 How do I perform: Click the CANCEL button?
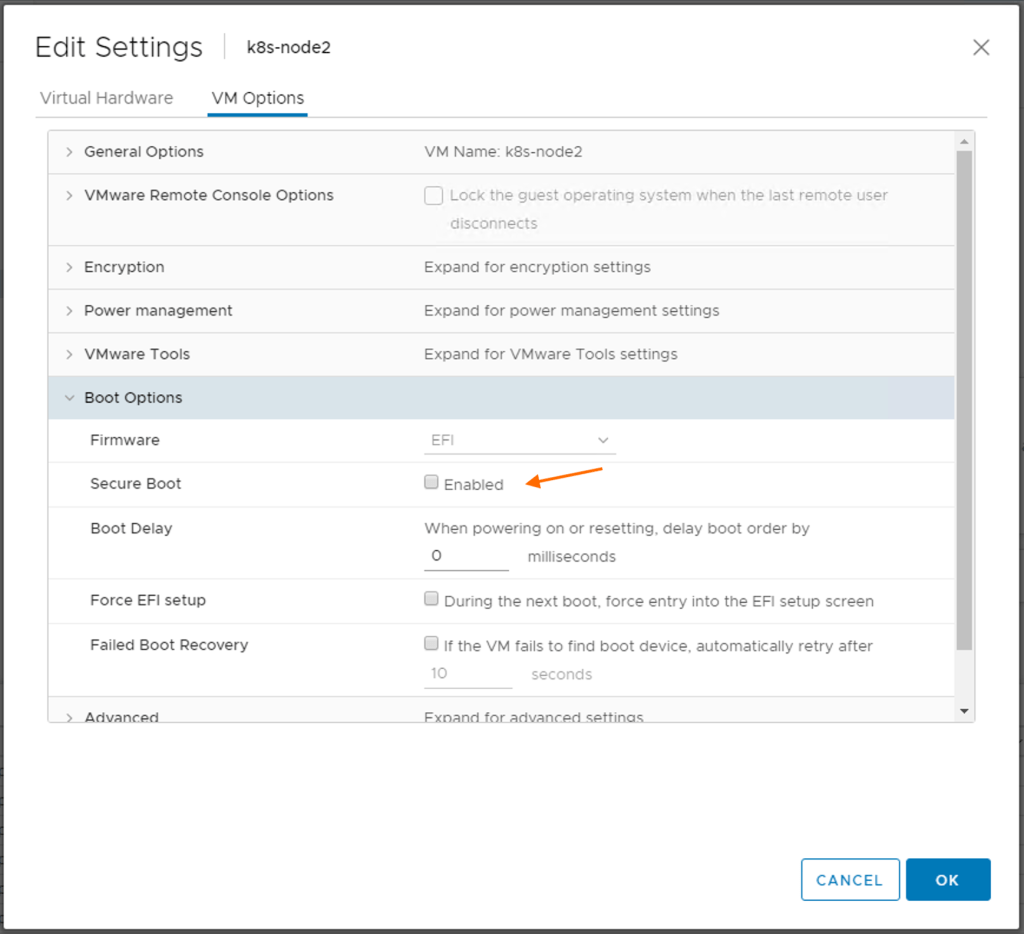850,880
